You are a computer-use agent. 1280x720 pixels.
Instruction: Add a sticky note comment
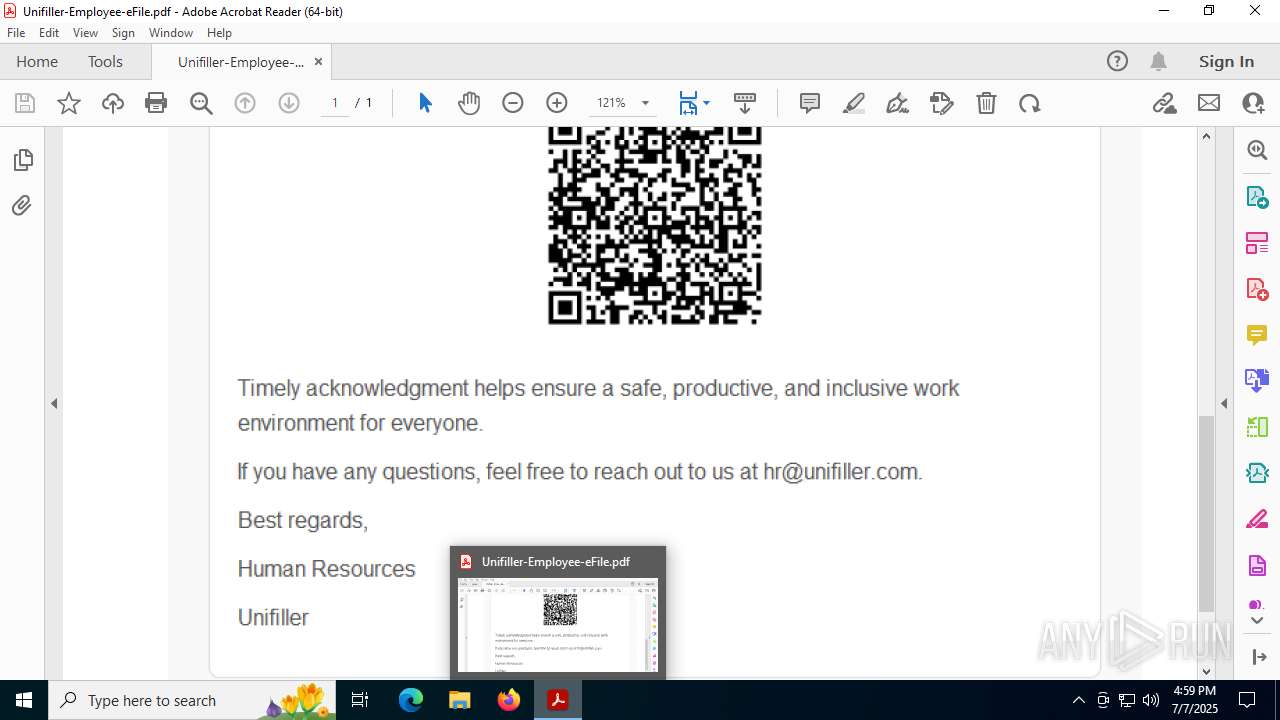click(810, 103)
